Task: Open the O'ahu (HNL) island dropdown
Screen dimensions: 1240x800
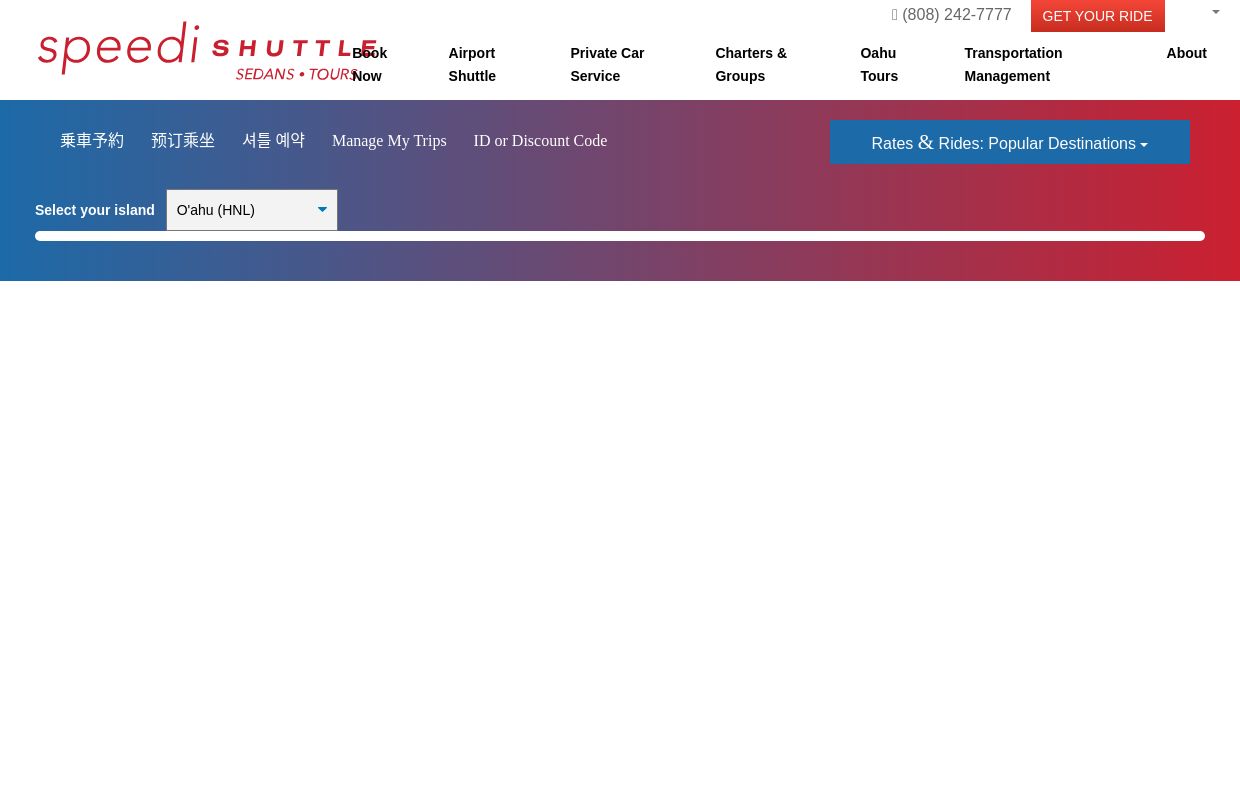Action: pyautogui.click(x=252, y=210)
